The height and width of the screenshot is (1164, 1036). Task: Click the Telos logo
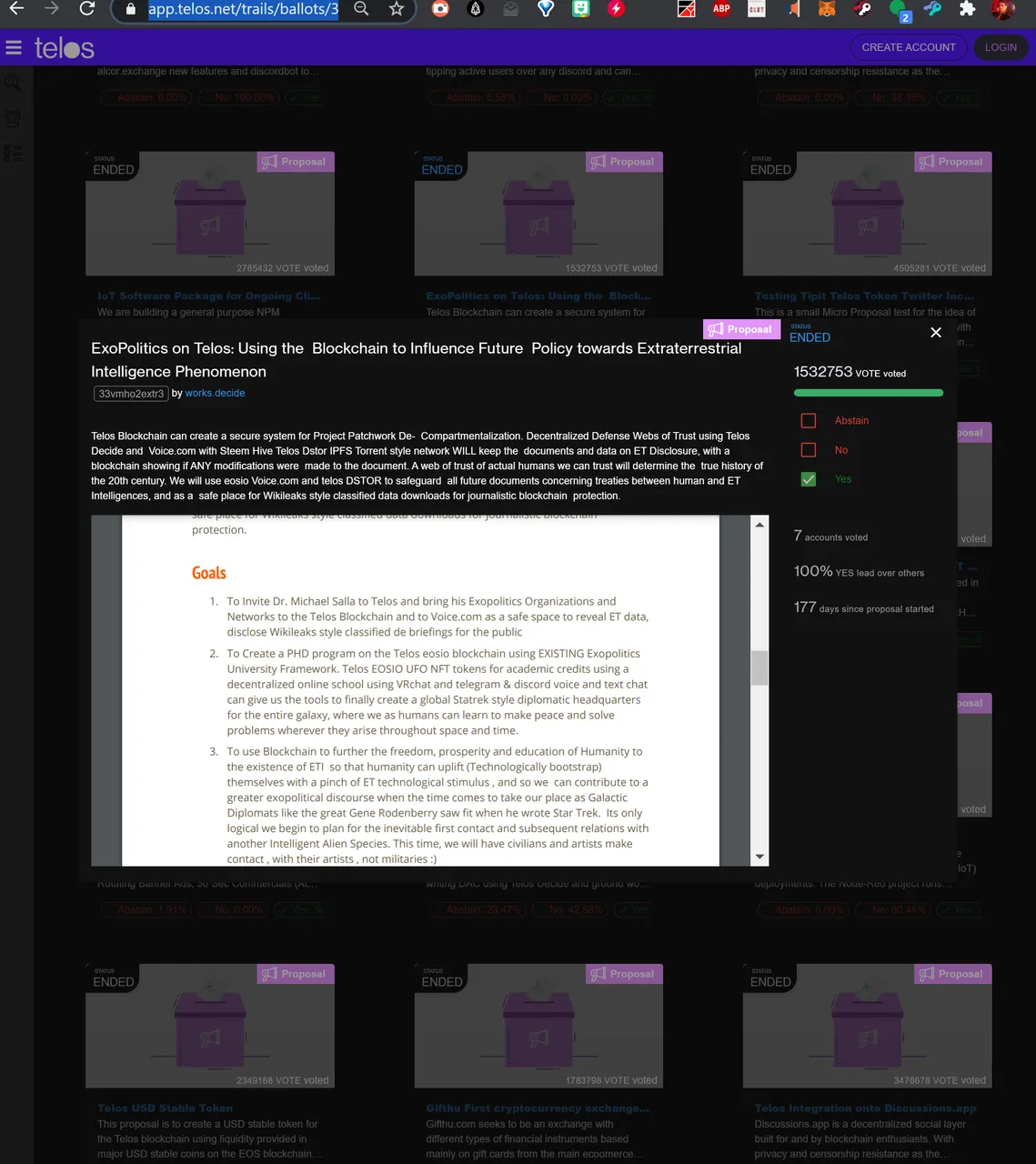pos(65,48)
